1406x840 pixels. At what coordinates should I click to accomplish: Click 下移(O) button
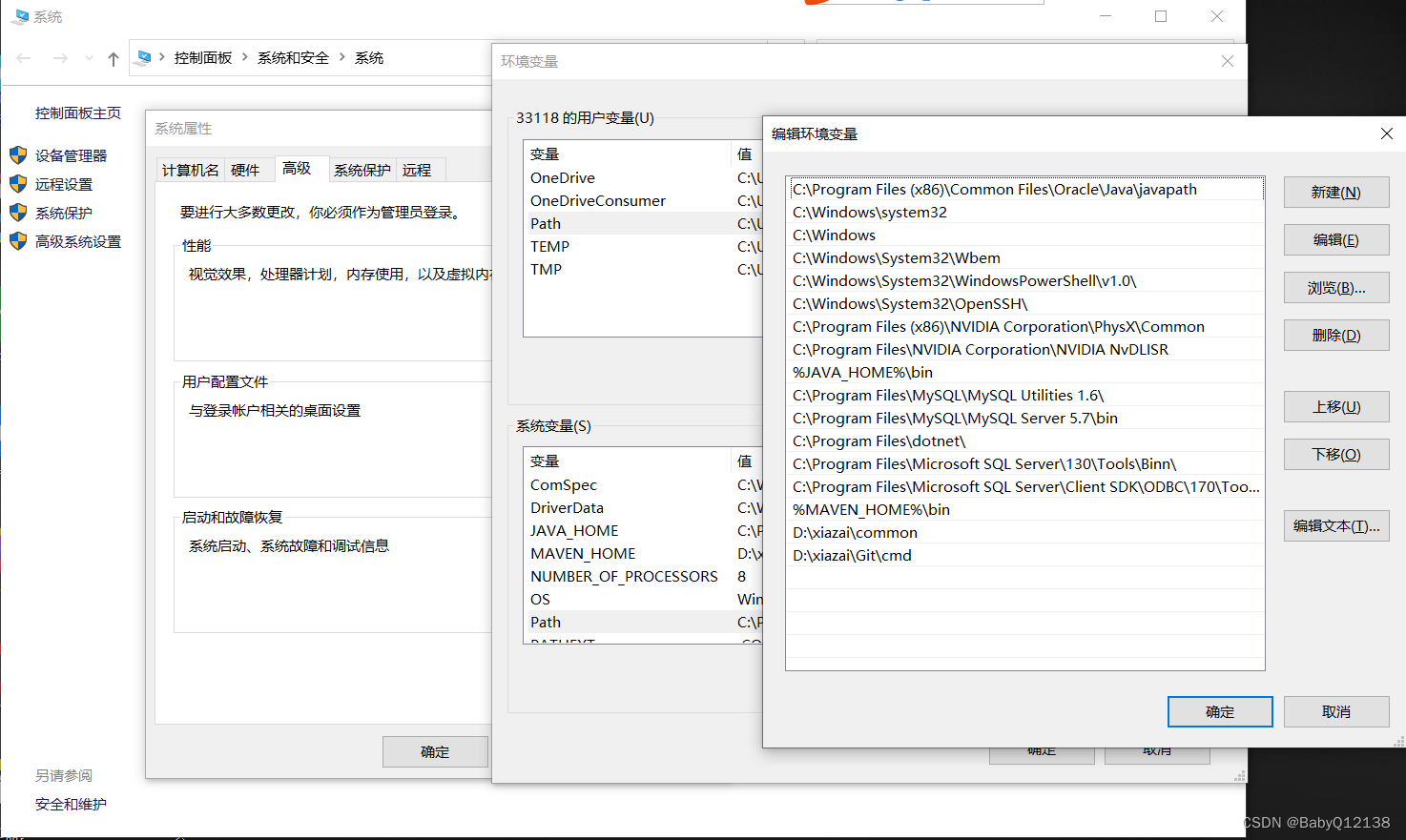pos(1336,454)
